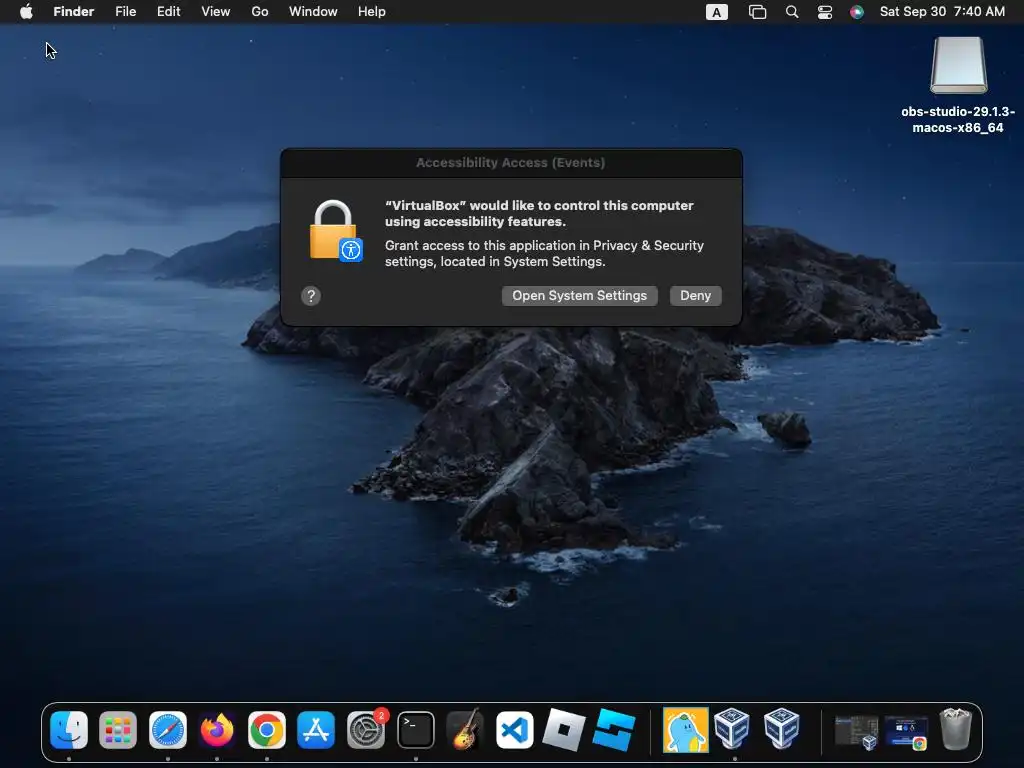Select the obs-studio-29.1.3 disk icon on desktop
This screenshot has width=1024, height=768.
(x=959, y=65)
